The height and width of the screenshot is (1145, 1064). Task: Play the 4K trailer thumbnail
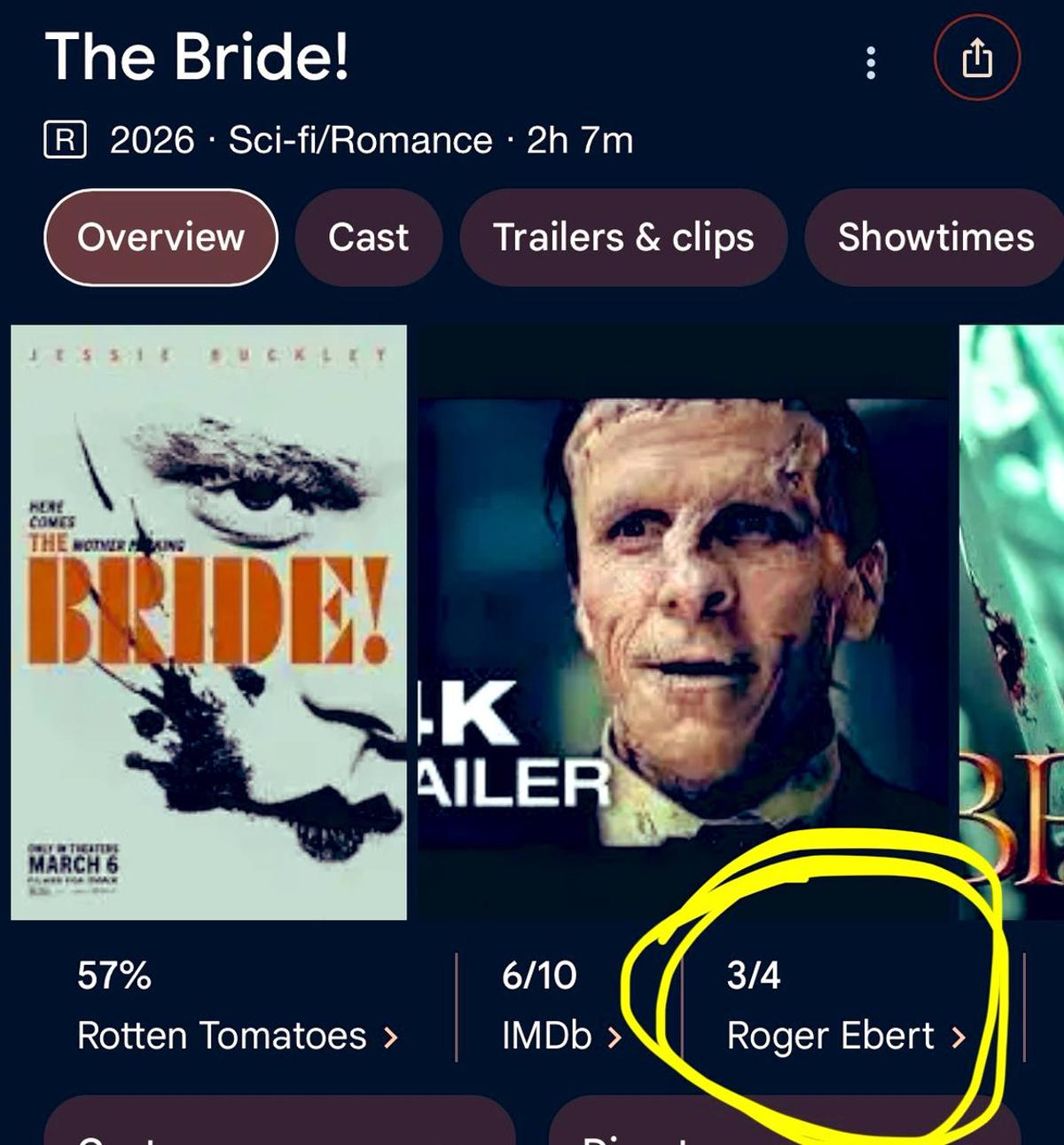683,623
